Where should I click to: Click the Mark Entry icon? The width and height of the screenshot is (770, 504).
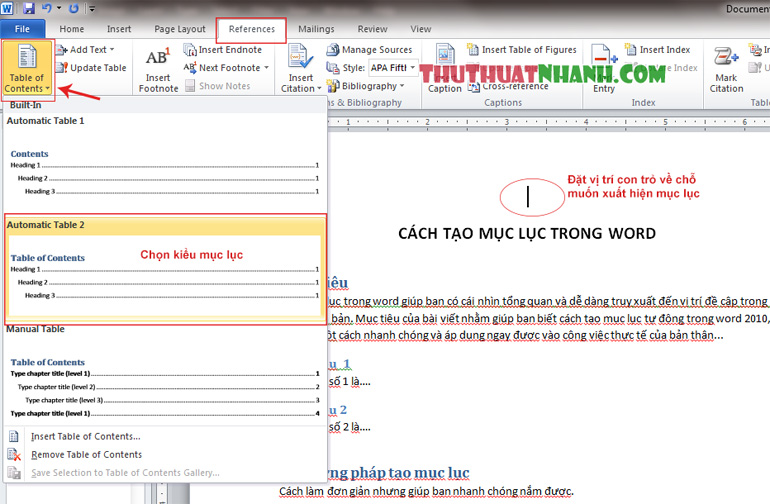(x=604, y=57)
